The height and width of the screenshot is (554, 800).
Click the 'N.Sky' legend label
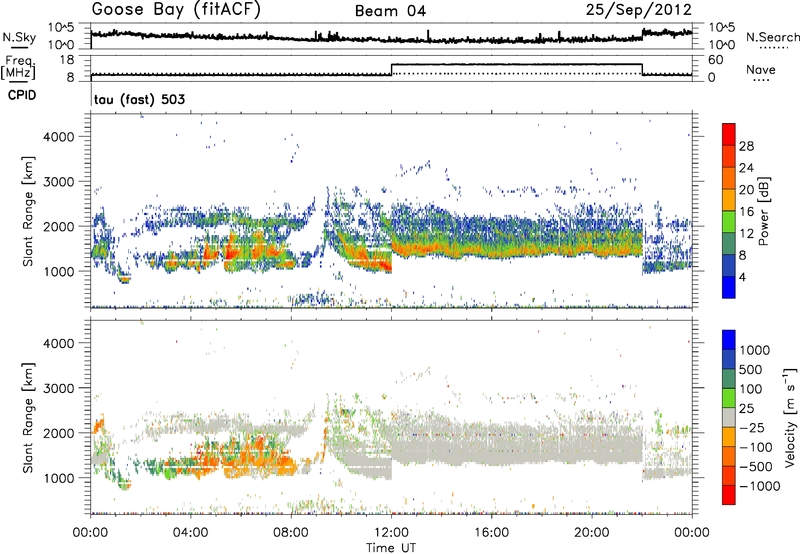(x=19, y=37)
